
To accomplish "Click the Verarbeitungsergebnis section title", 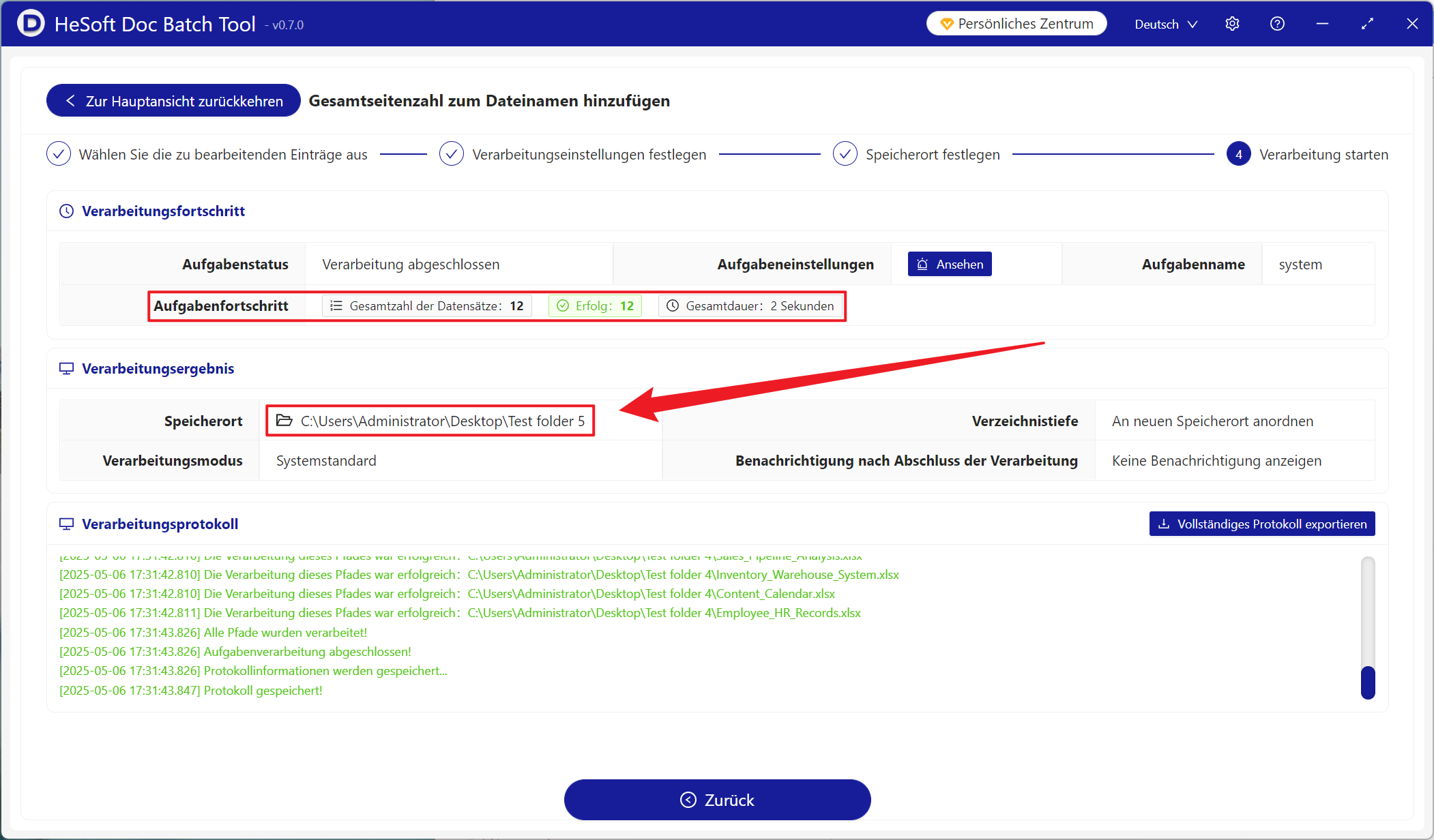I will [158, 369].
